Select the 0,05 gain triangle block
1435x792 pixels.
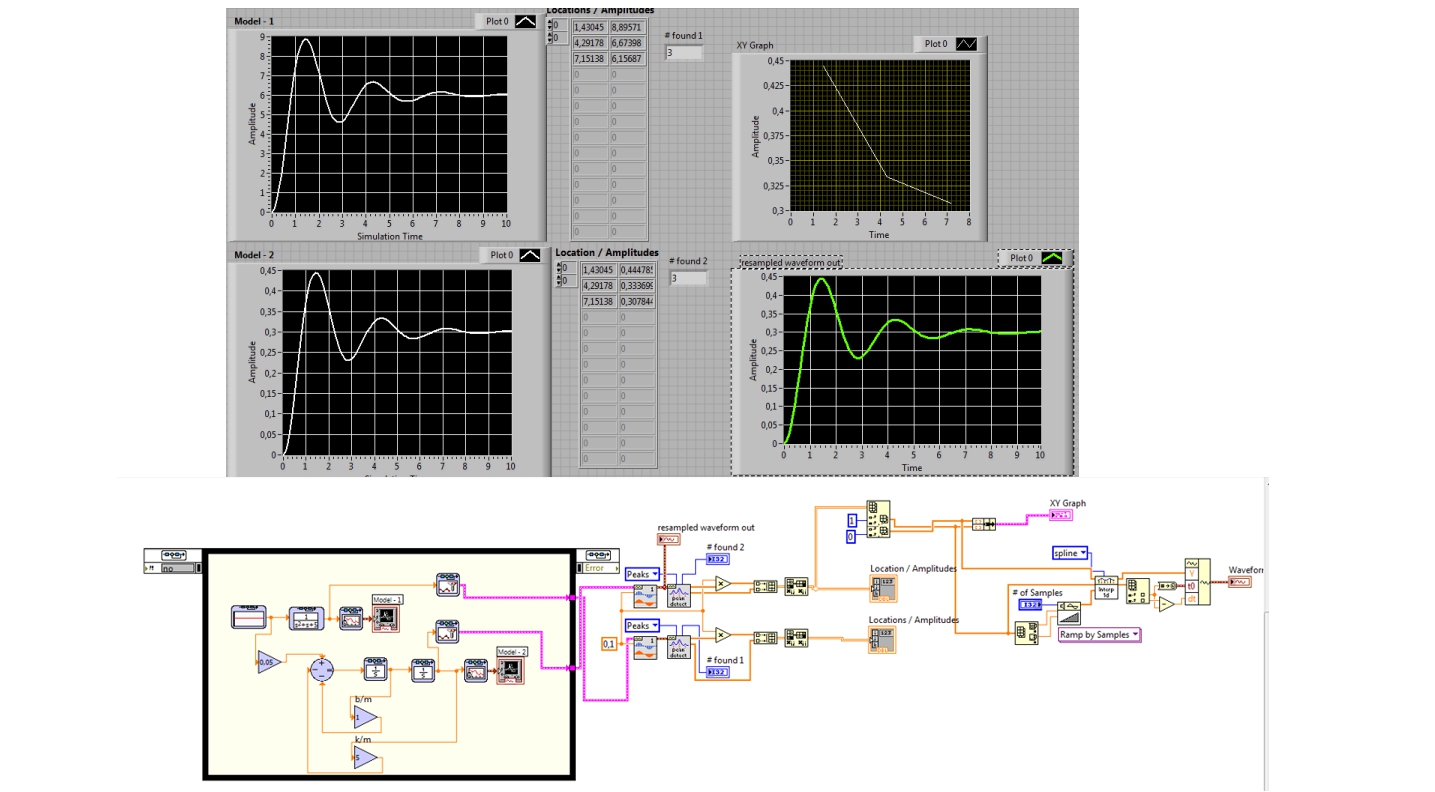coord(270,662)
